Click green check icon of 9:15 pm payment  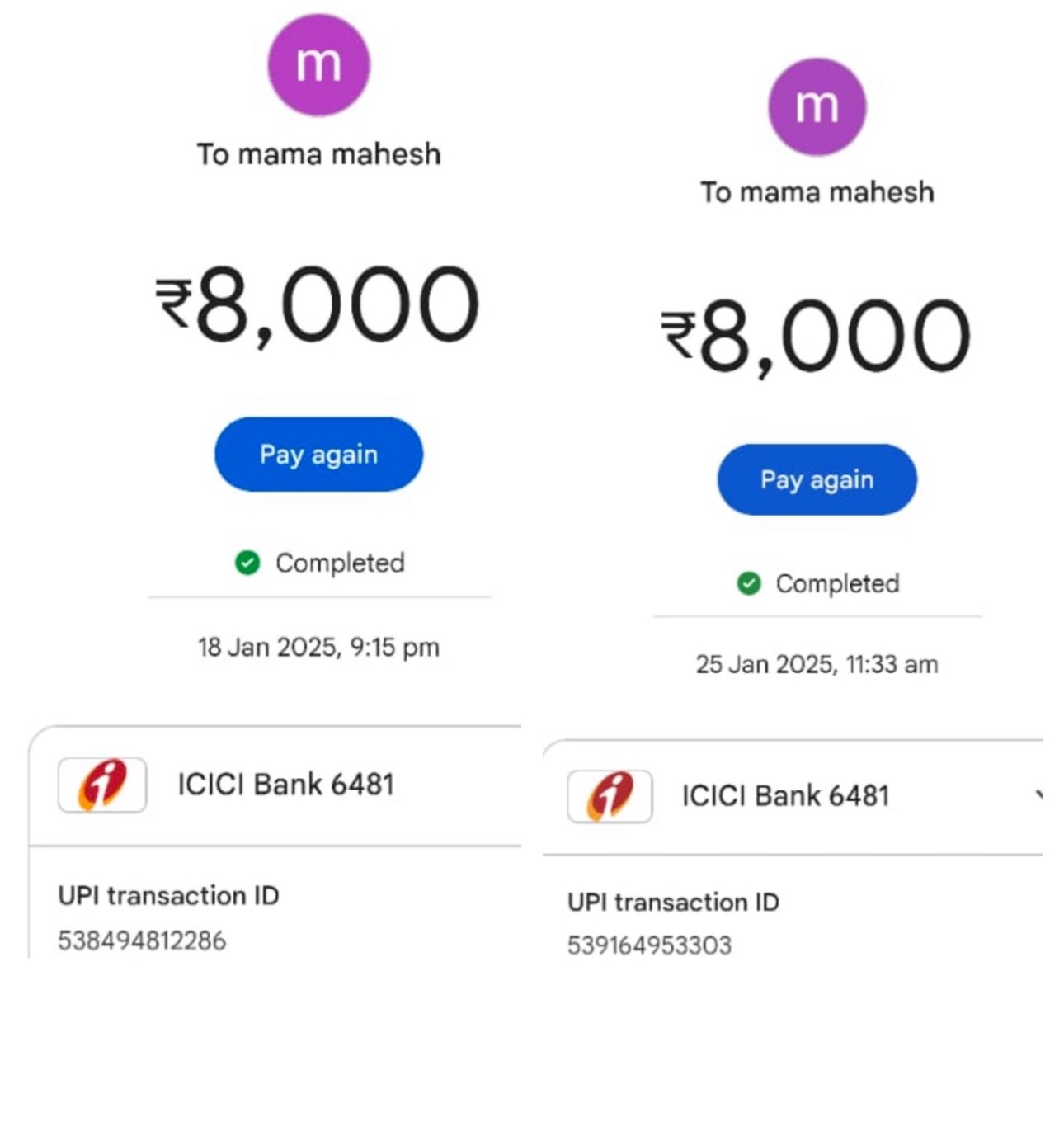pyautogui.click(x=247, y=563)
